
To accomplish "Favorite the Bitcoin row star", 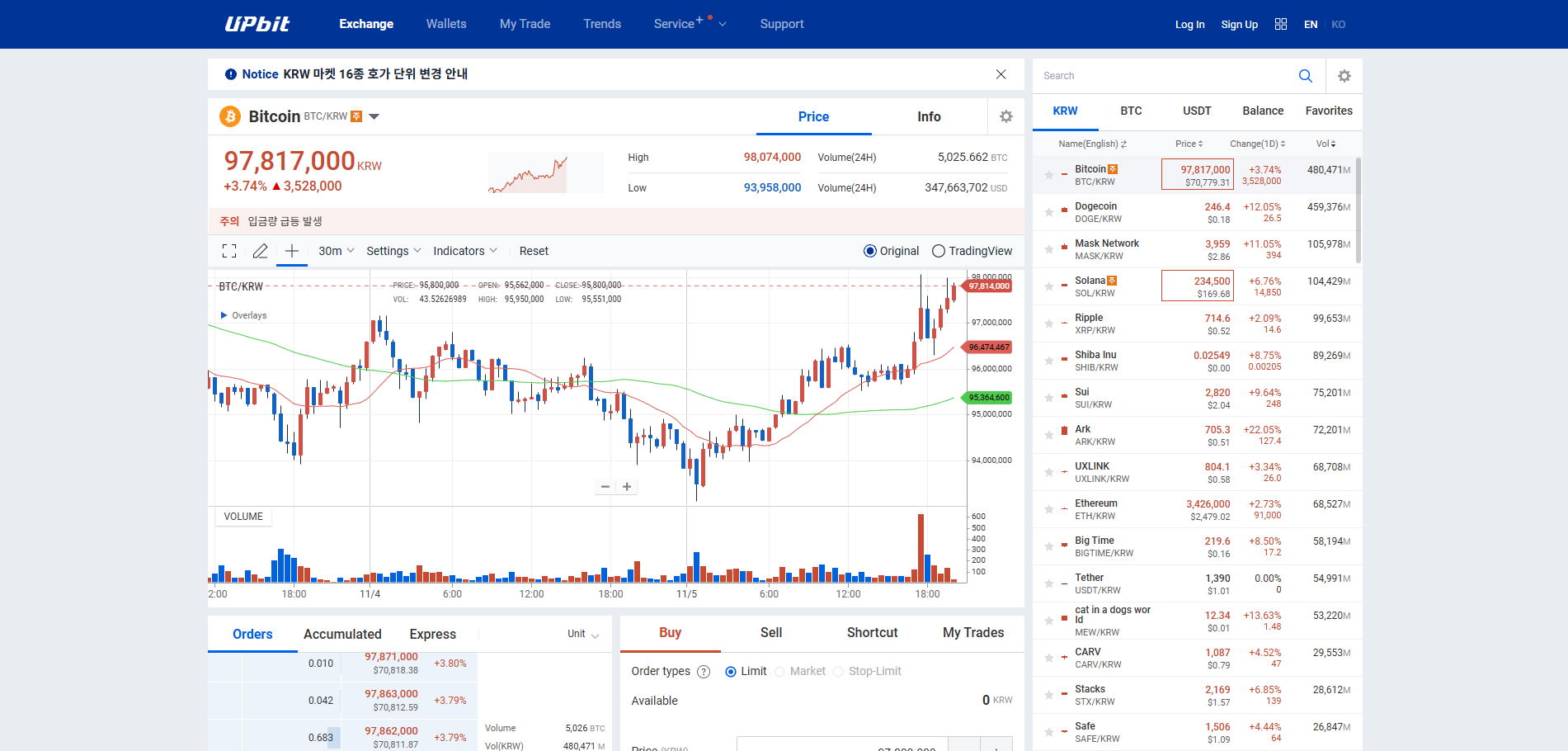I will [x=1049, y=175].
